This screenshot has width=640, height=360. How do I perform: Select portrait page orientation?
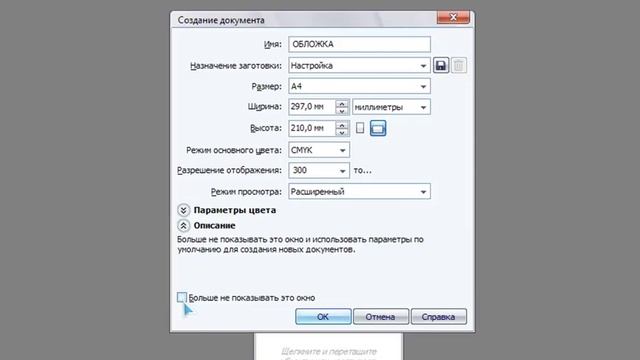pos(360,128)
